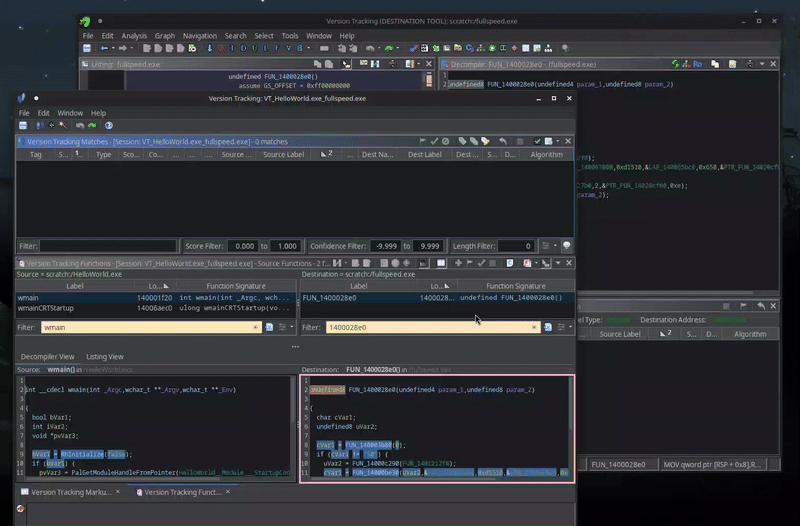
Task: Click the Ghidra dragon icon in Destination Tool title bar
Action: coord(85,21)
